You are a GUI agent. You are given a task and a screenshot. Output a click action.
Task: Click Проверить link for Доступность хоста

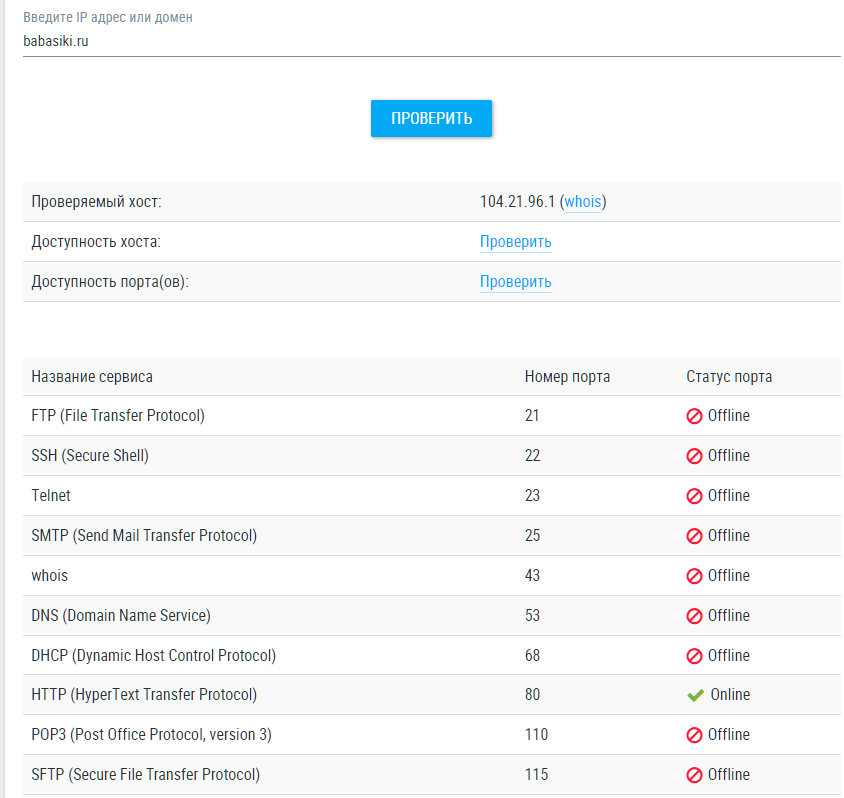pyautogui.click(x=516, y=242)
